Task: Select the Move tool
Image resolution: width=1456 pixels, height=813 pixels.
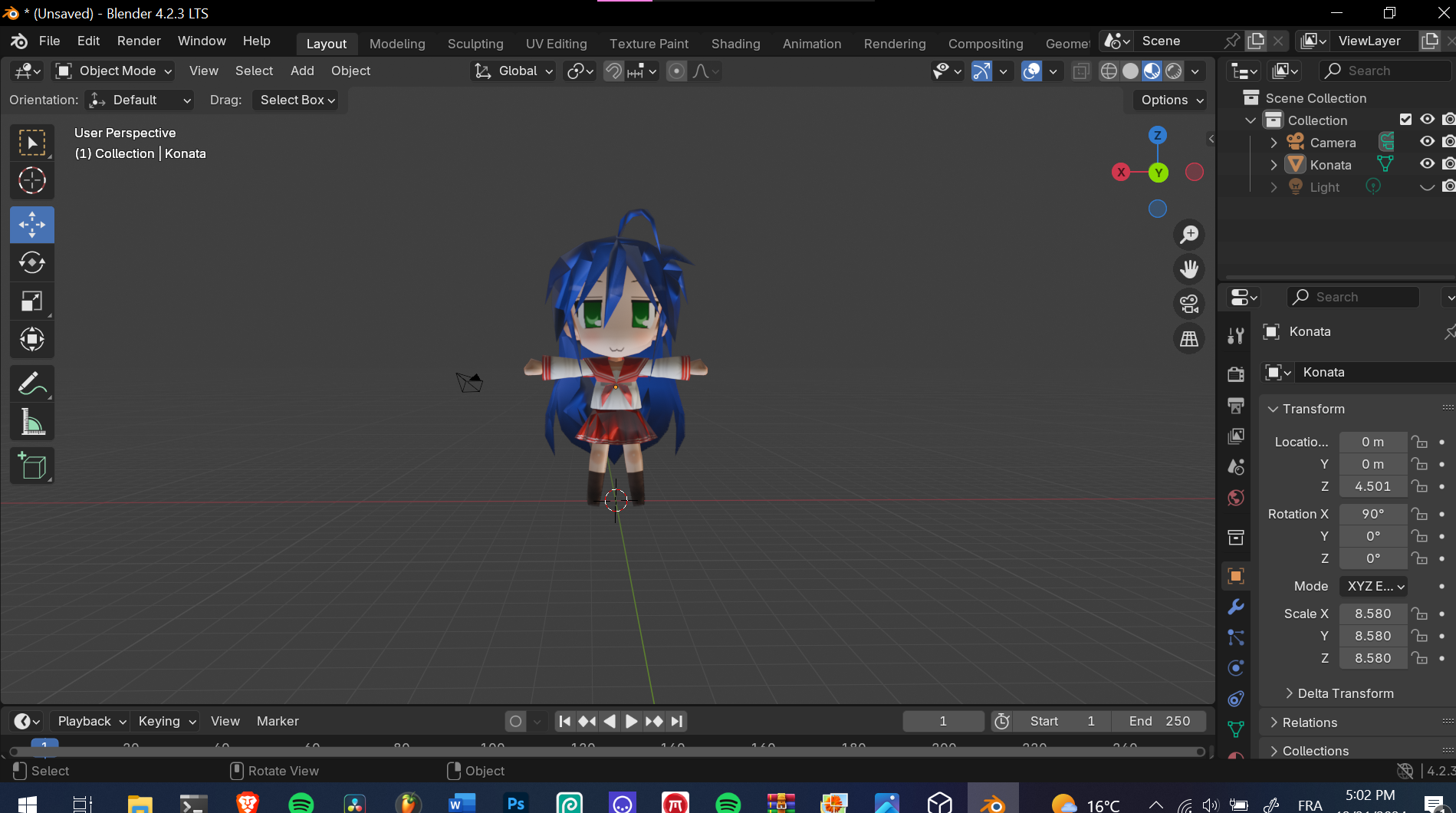Action: [x=32, y=225]
